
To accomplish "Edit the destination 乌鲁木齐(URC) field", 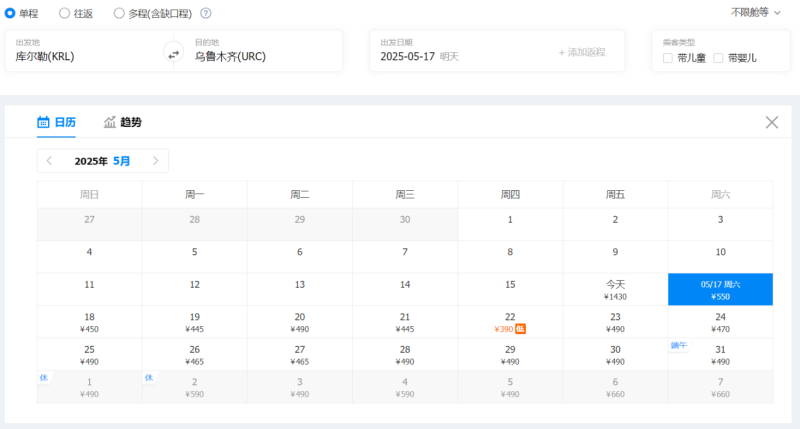I will [x=263, y=51].
